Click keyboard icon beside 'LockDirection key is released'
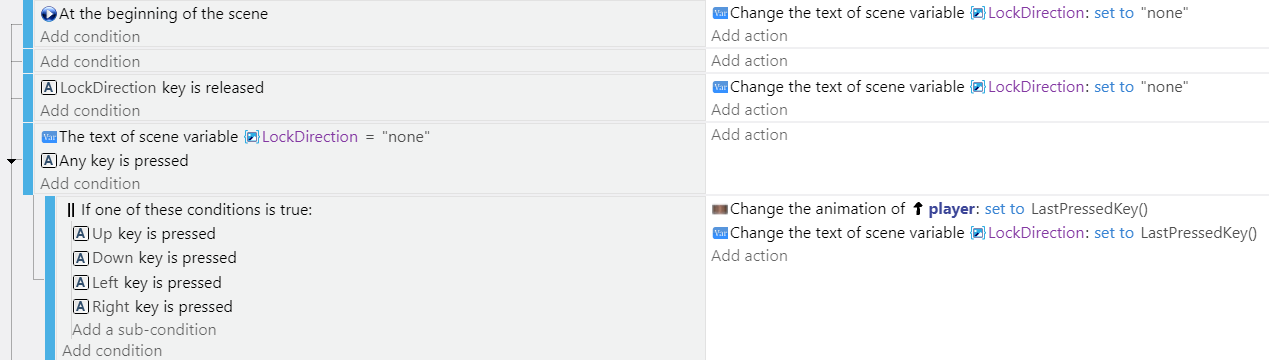Viewport: 1269px width, 360px height. (49, 87)
